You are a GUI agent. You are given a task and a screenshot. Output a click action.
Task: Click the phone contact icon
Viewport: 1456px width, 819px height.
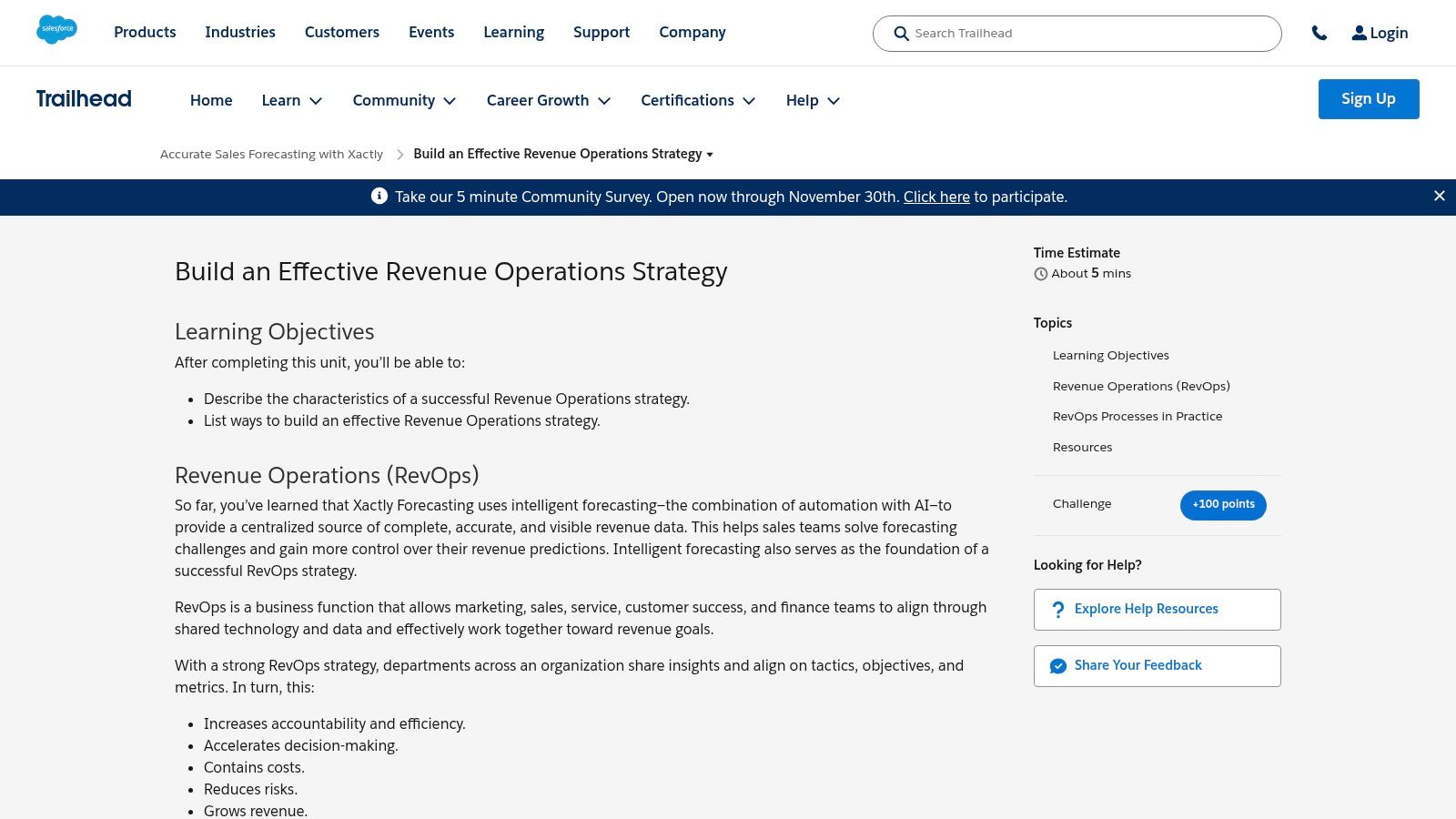click(x=1320, y=33)
